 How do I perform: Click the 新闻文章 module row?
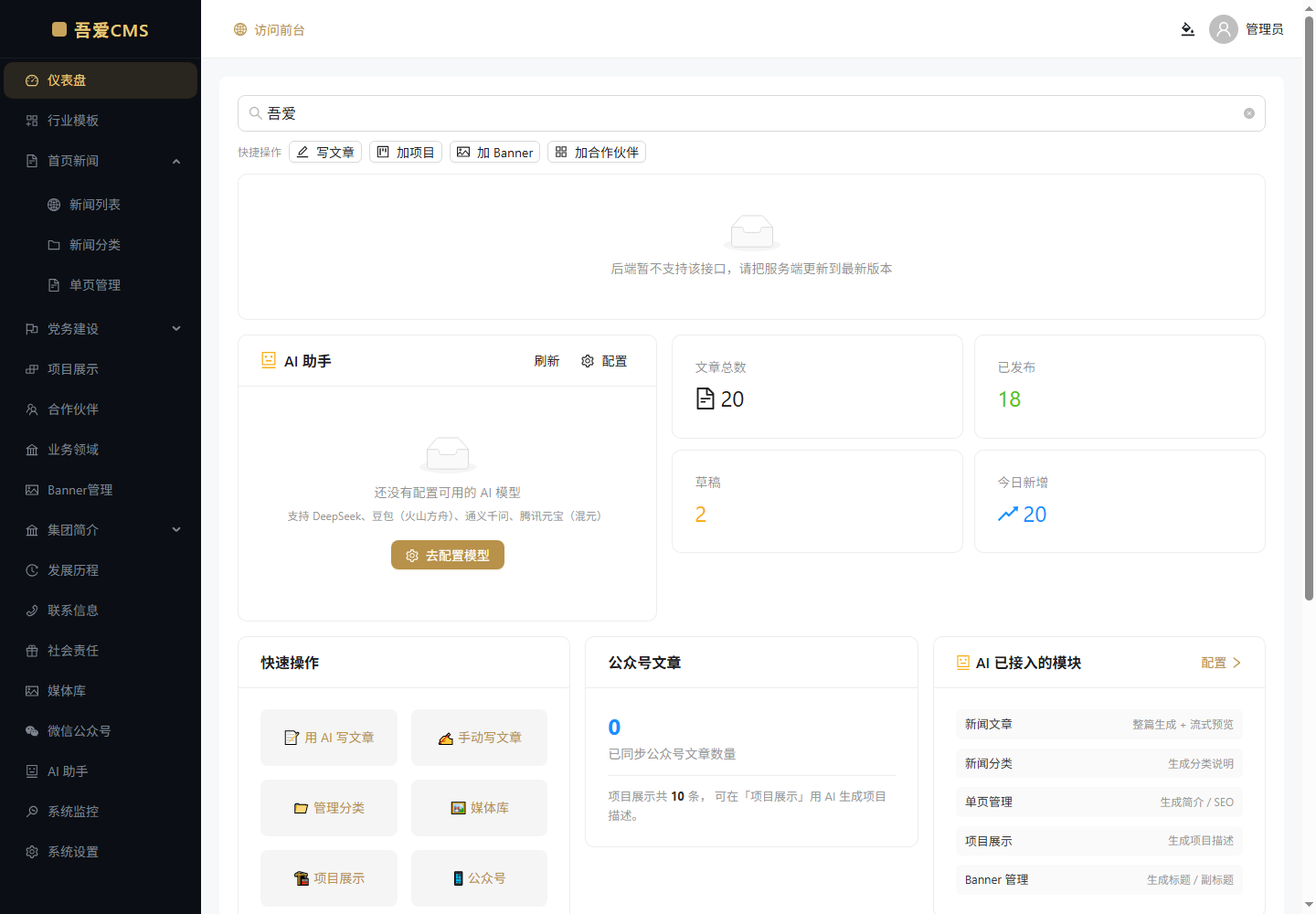click(1098, 724)
